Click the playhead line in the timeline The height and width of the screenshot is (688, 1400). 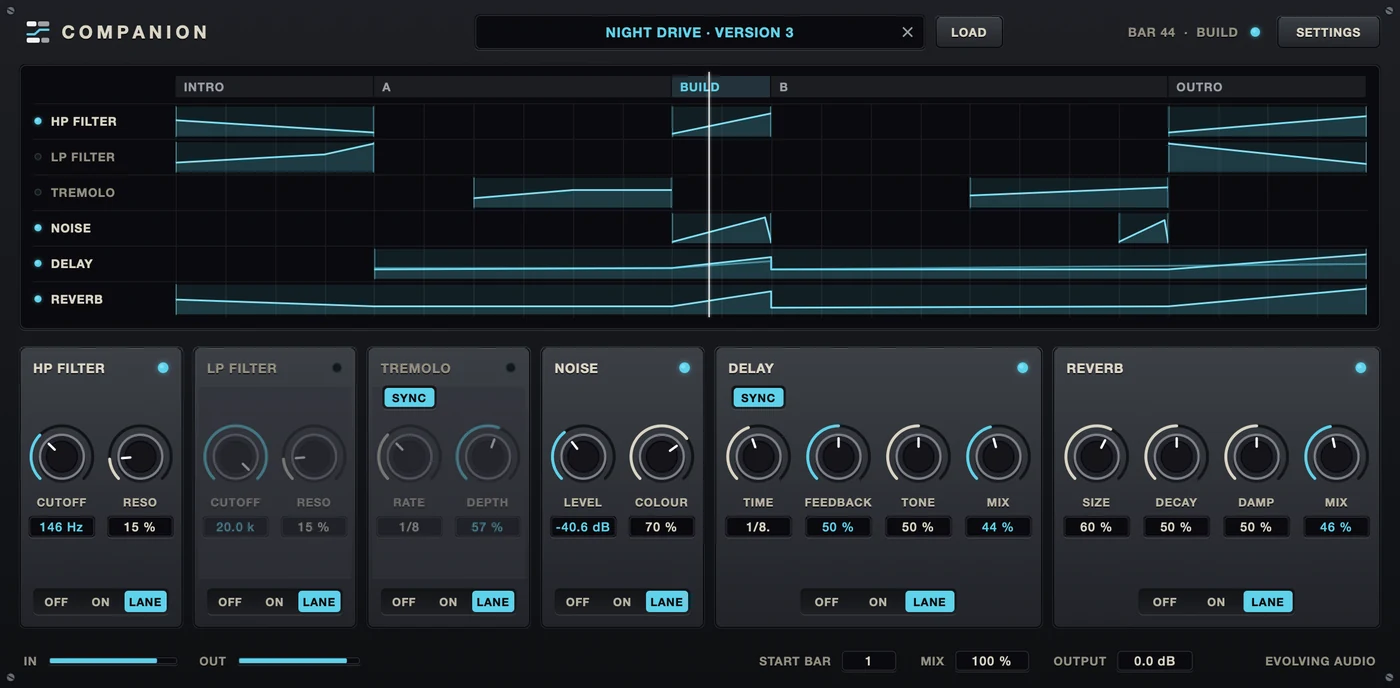pyautogui.click(x=709, y=195)
